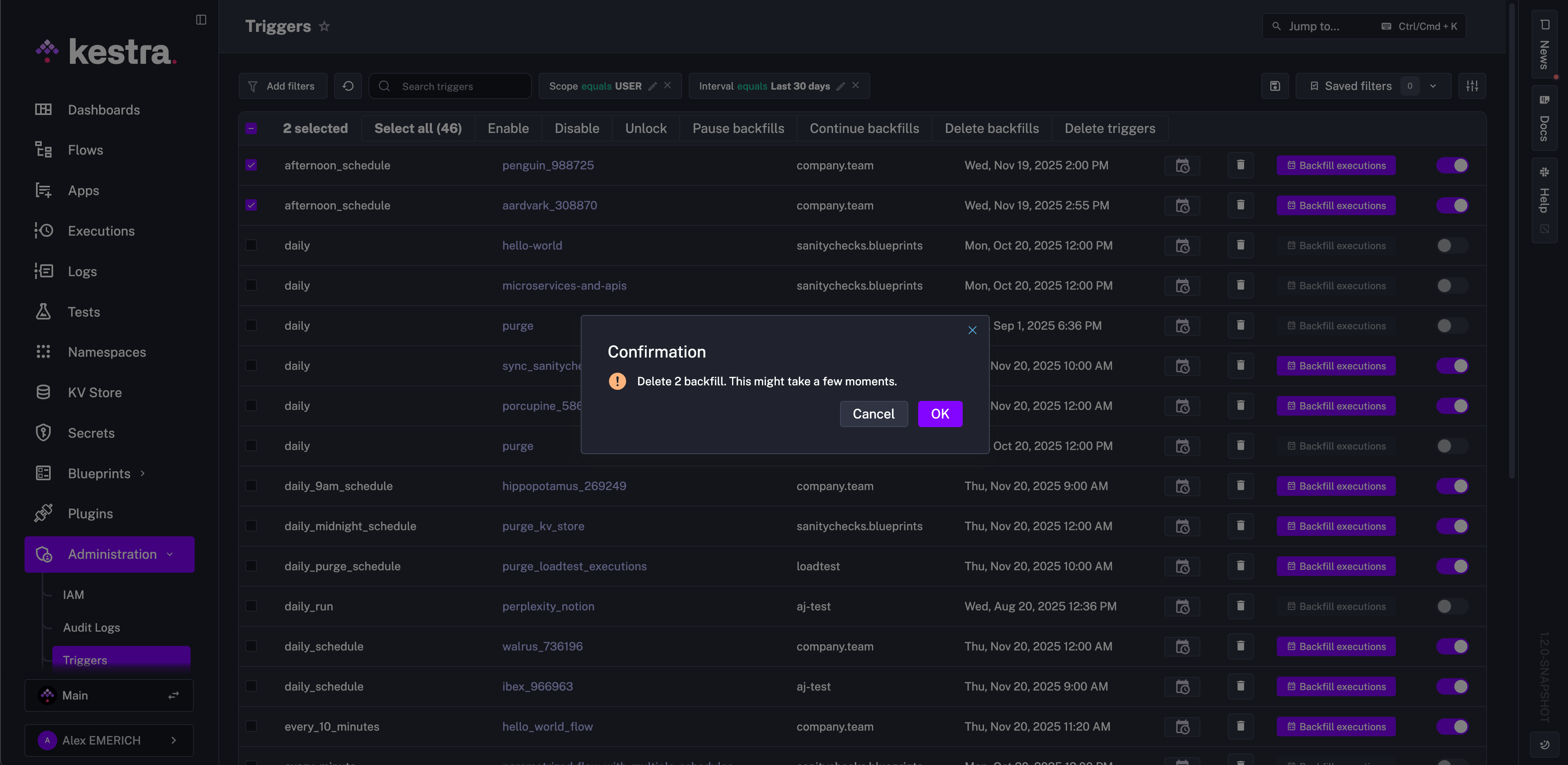Open Audit Logs in sidebar
Screen dimensions: 1568x765
point(91,628)
